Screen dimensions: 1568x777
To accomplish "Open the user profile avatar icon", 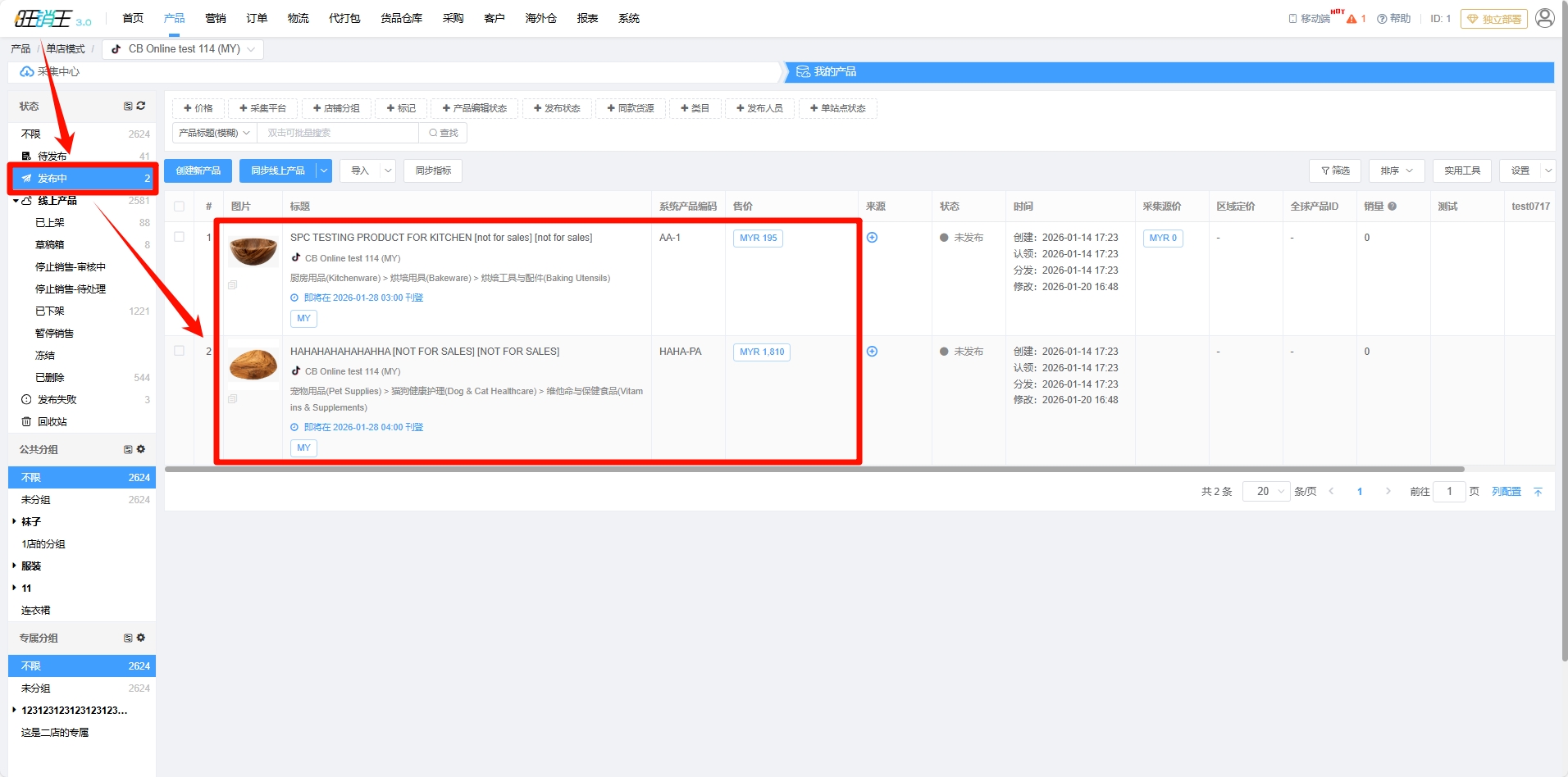I will 1544,18.
